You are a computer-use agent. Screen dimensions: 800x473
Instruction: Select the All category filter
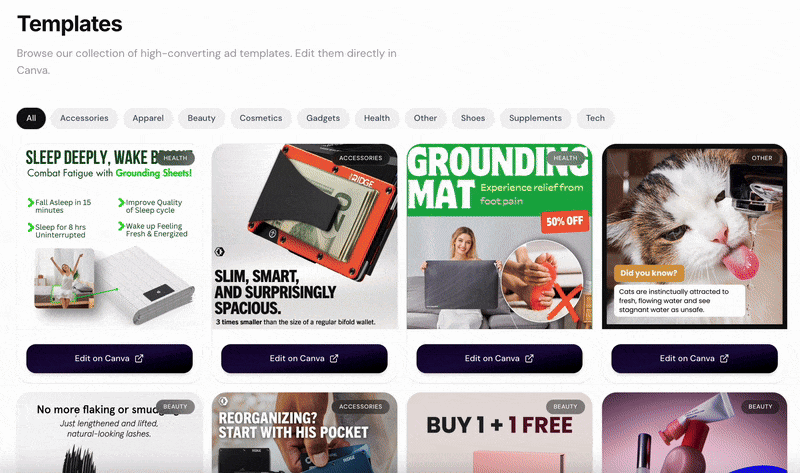[31, 118]
